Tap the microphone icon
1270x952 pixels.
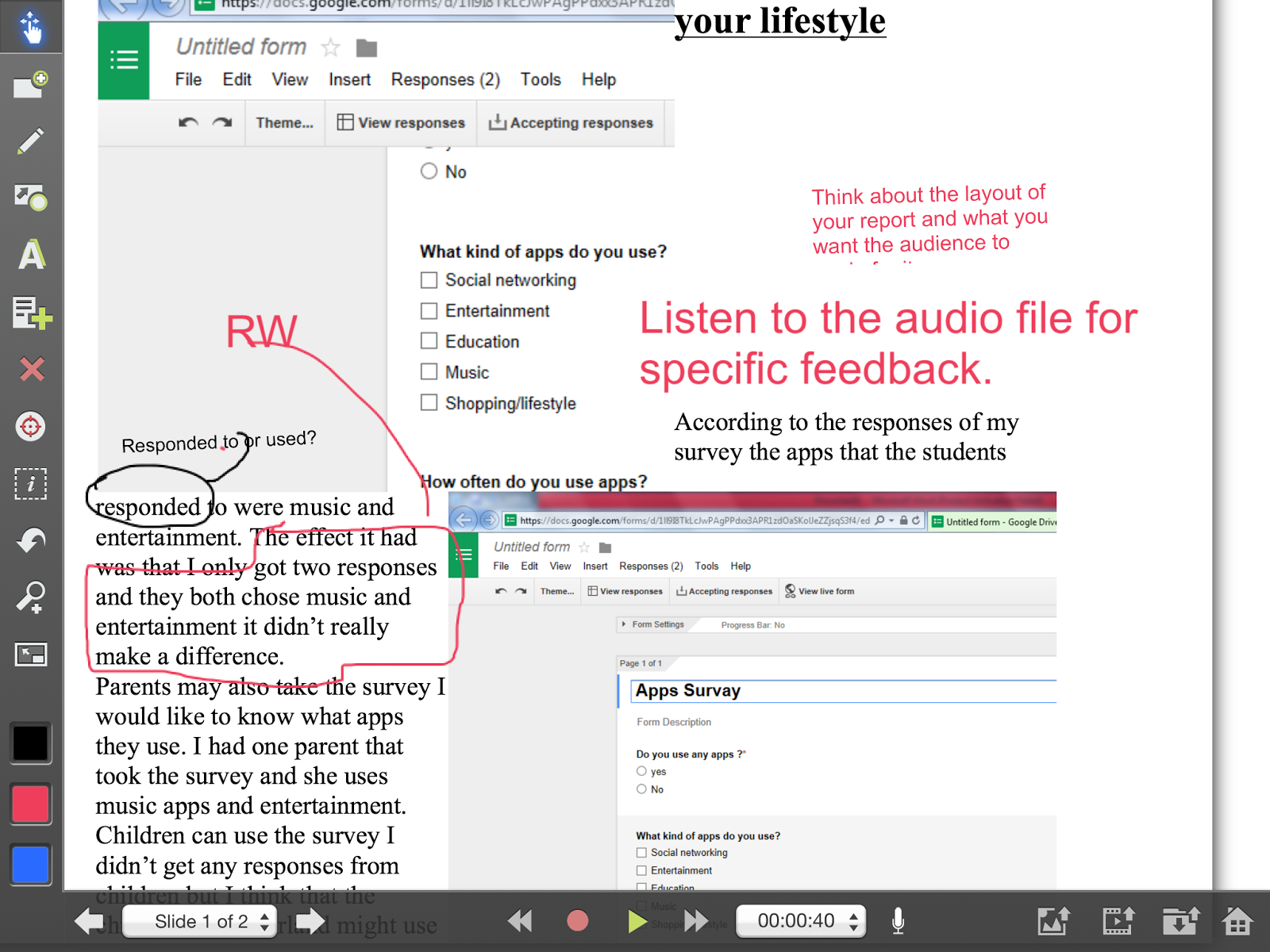point(898,921)
